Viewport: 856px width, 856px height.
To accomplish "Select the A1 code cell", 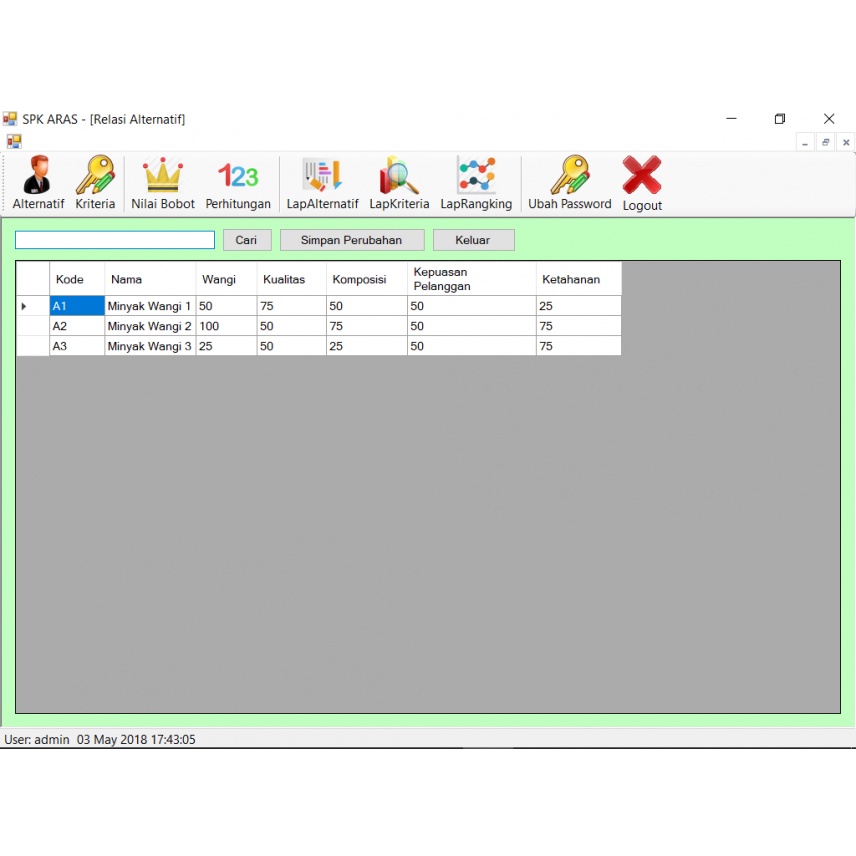I will pyautogui.click(x=77, y=306).
